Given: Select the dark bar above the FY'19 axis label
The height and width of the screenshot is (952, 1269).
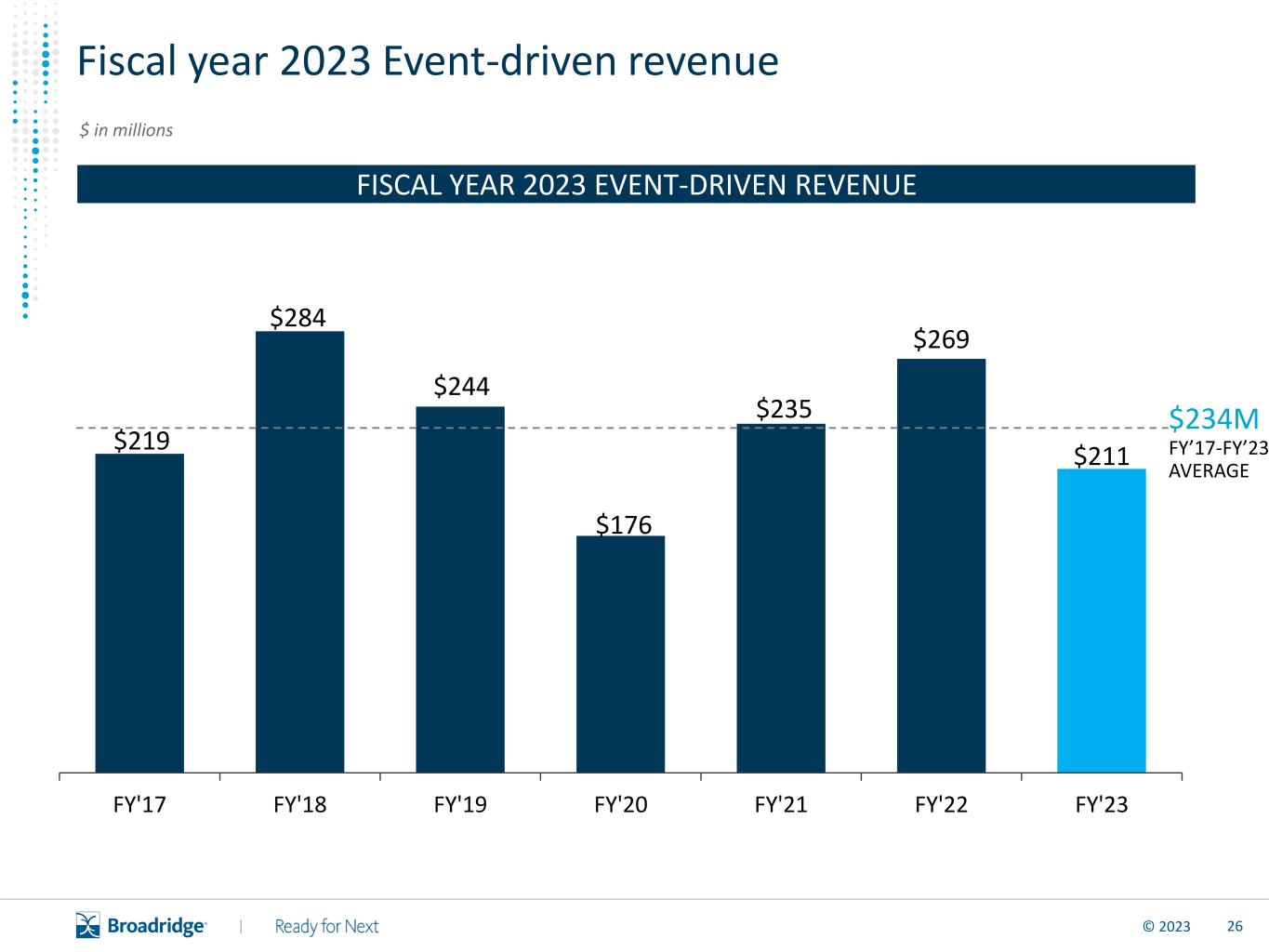Looking at the screenshot, I should tap(460, 589).
